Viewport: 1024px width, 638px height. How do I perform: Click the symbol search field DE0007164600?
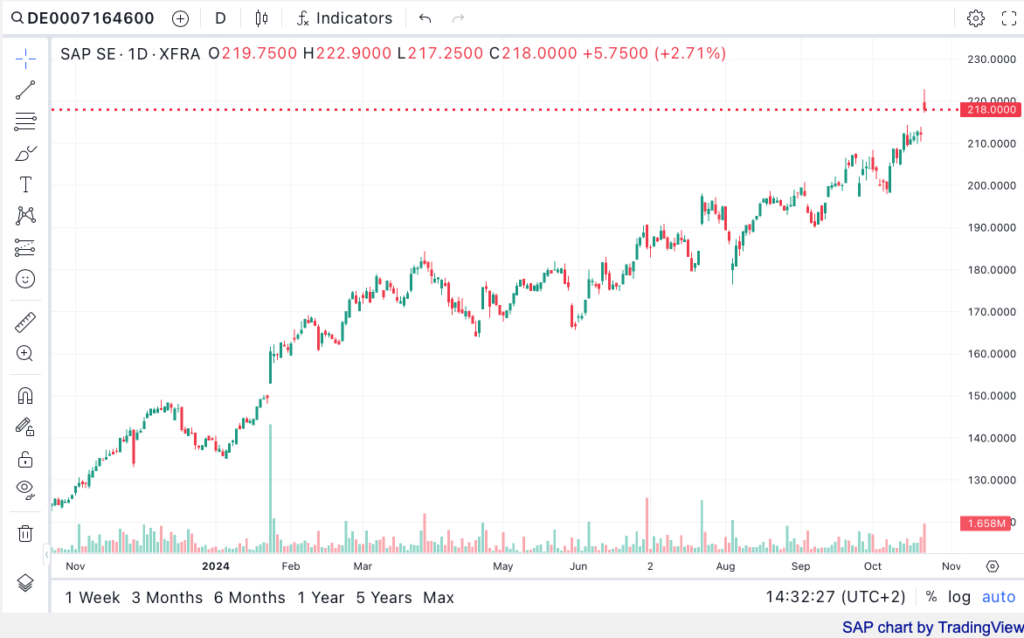(84, 18)
